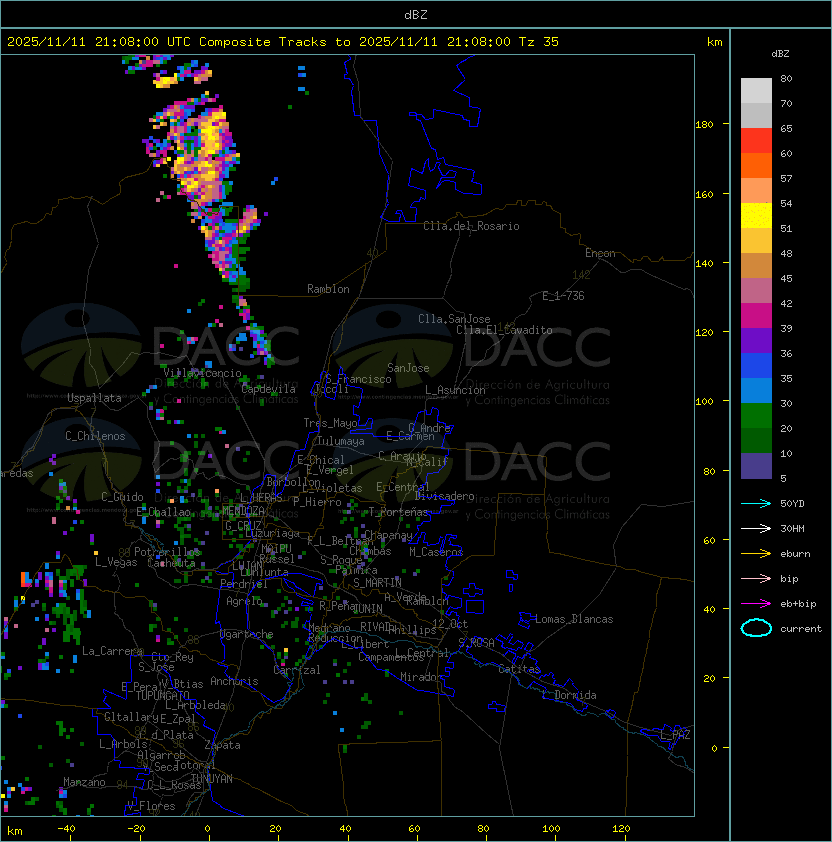This screenshot has width=832, height=842.
Task: Click the 'current' legend label
Action: [x=801, y=629]
